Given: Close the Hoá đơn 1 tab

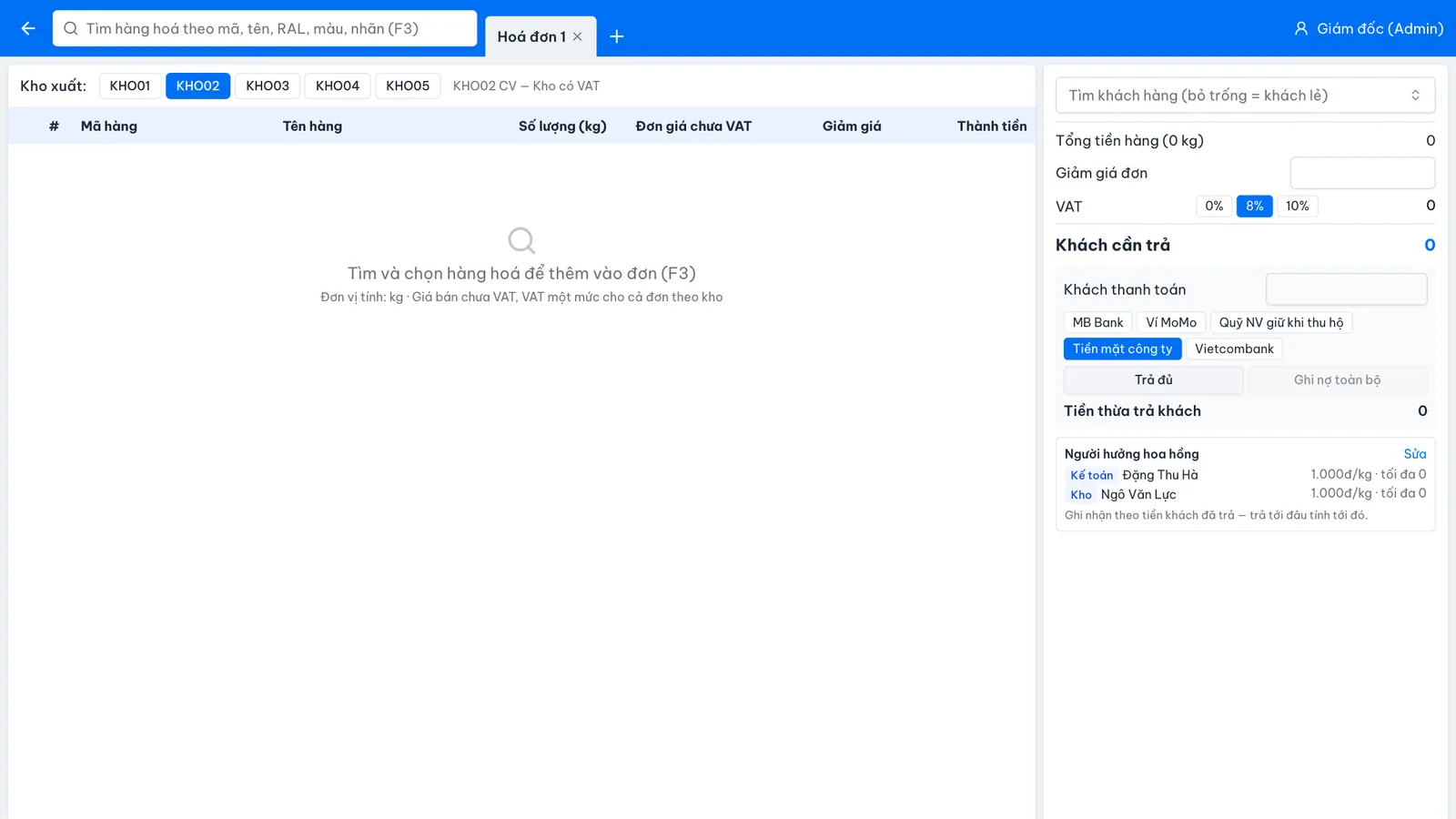Looking at the screenshot, I should pyautogui.click(x=577, y=36).
